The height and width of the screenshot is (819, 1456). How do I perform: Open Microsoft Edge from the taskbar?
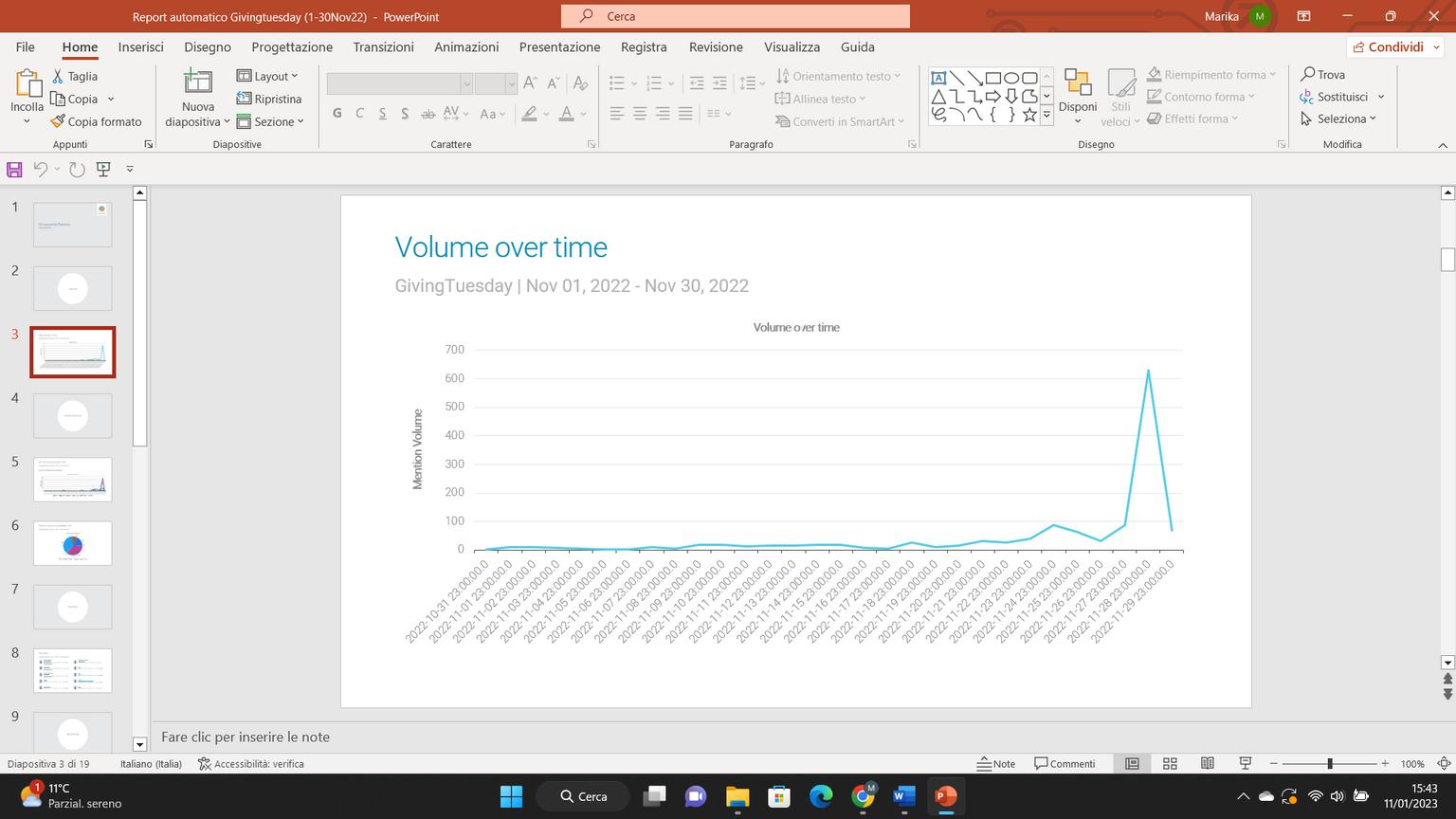pos(821,796)
